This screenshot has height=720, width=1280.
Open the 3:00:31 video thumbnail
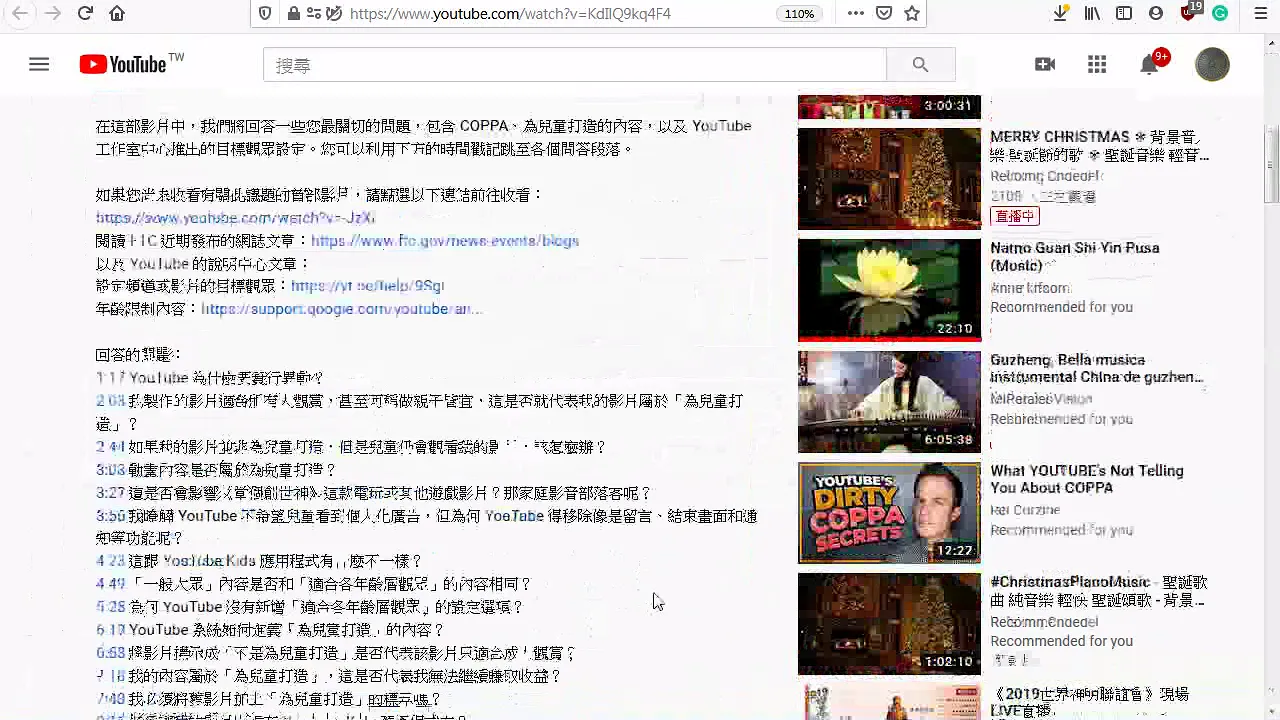coord(889,107)
